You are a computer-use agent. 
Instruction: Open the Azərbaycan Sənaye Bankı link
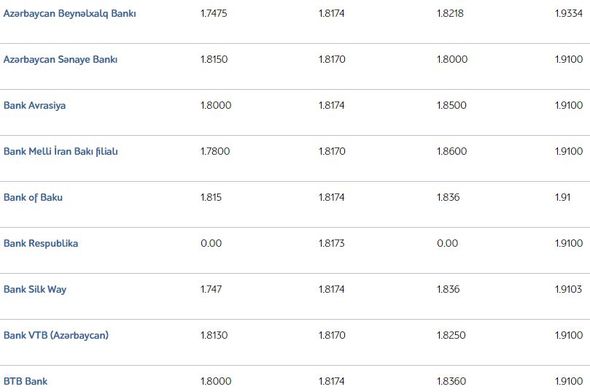pyautogui.click(x=60, y=59)
